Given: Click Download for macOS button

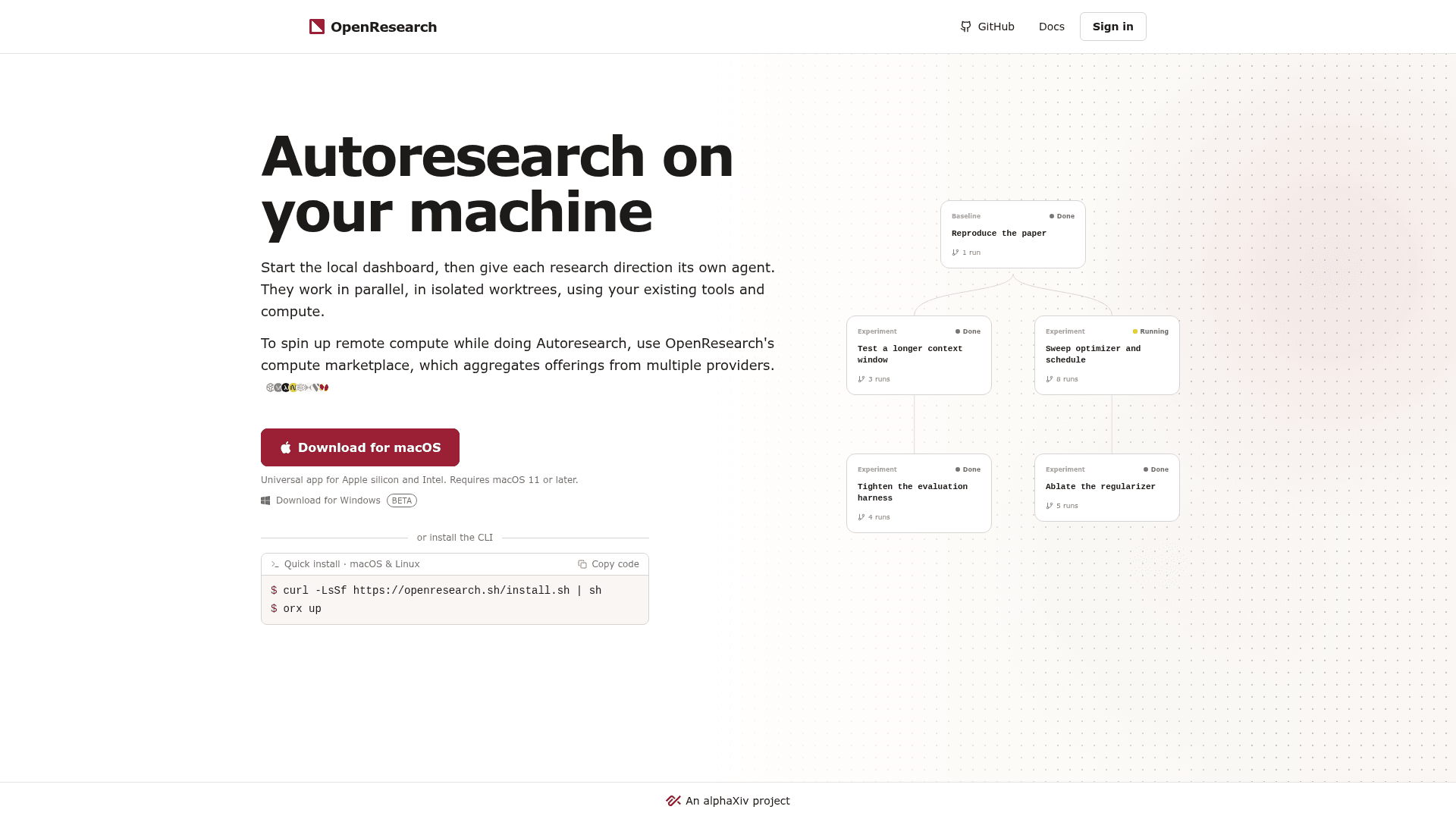Looking at the screenshot, I should [360, 447].
